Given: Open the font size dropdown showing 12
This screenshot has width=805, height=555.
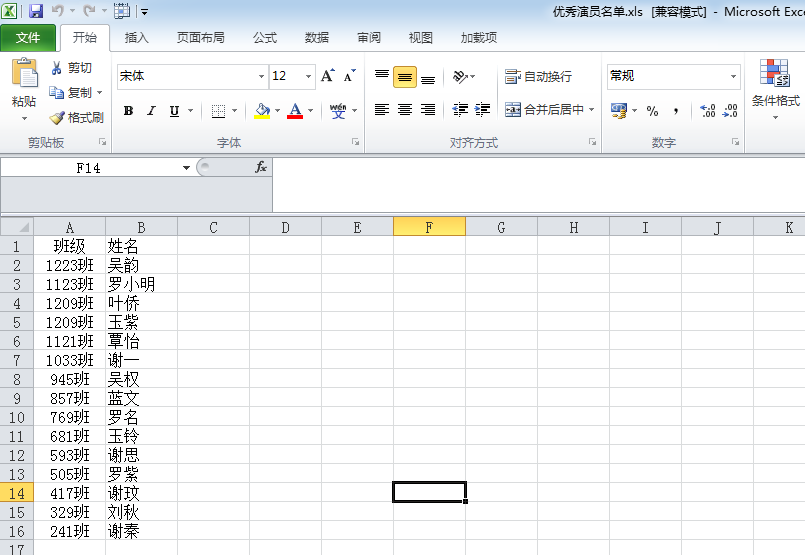Looking at the screenshot, I should click(308, 76).
